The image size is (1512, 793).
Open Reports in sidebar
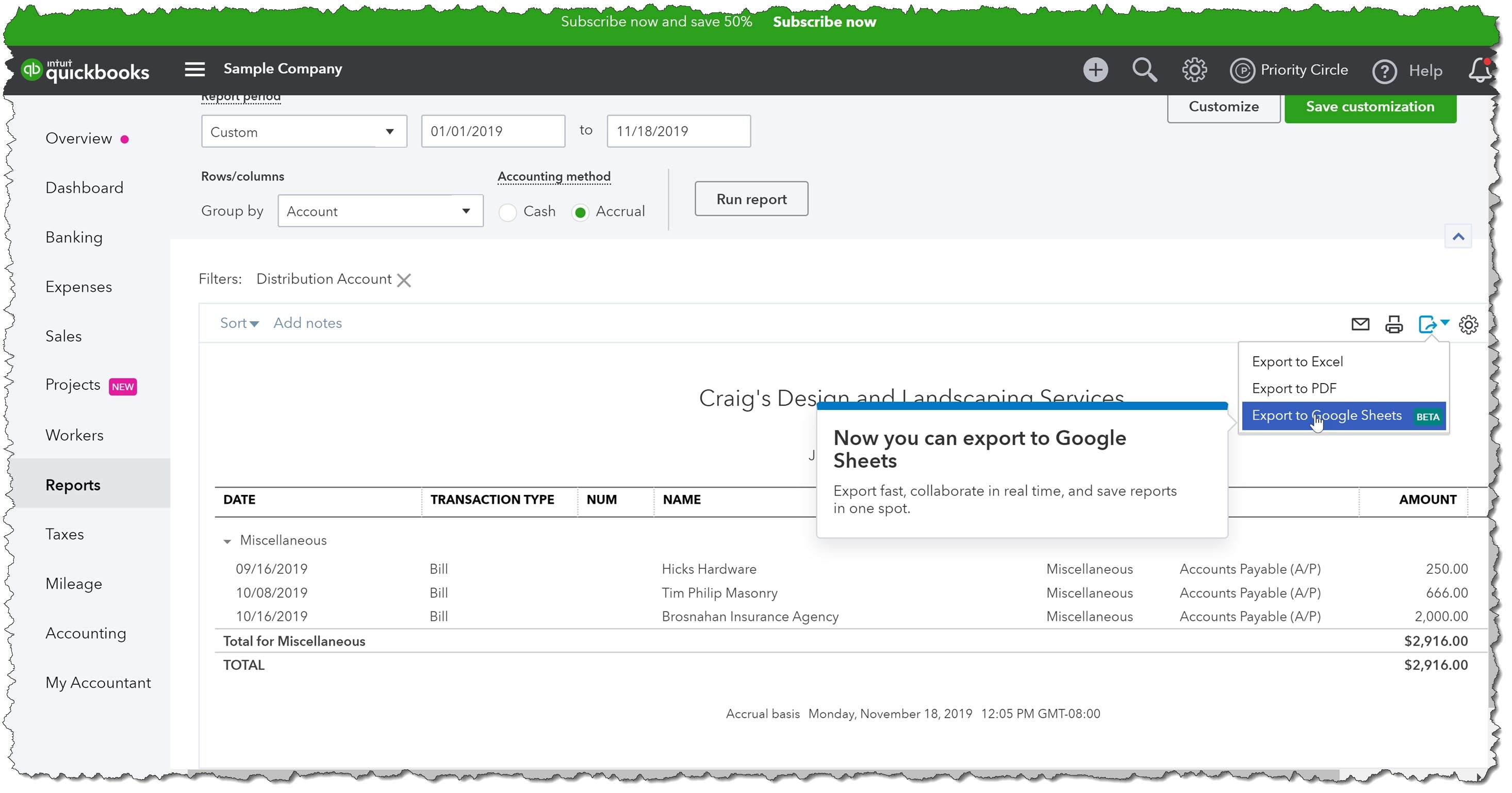[73, 485]
